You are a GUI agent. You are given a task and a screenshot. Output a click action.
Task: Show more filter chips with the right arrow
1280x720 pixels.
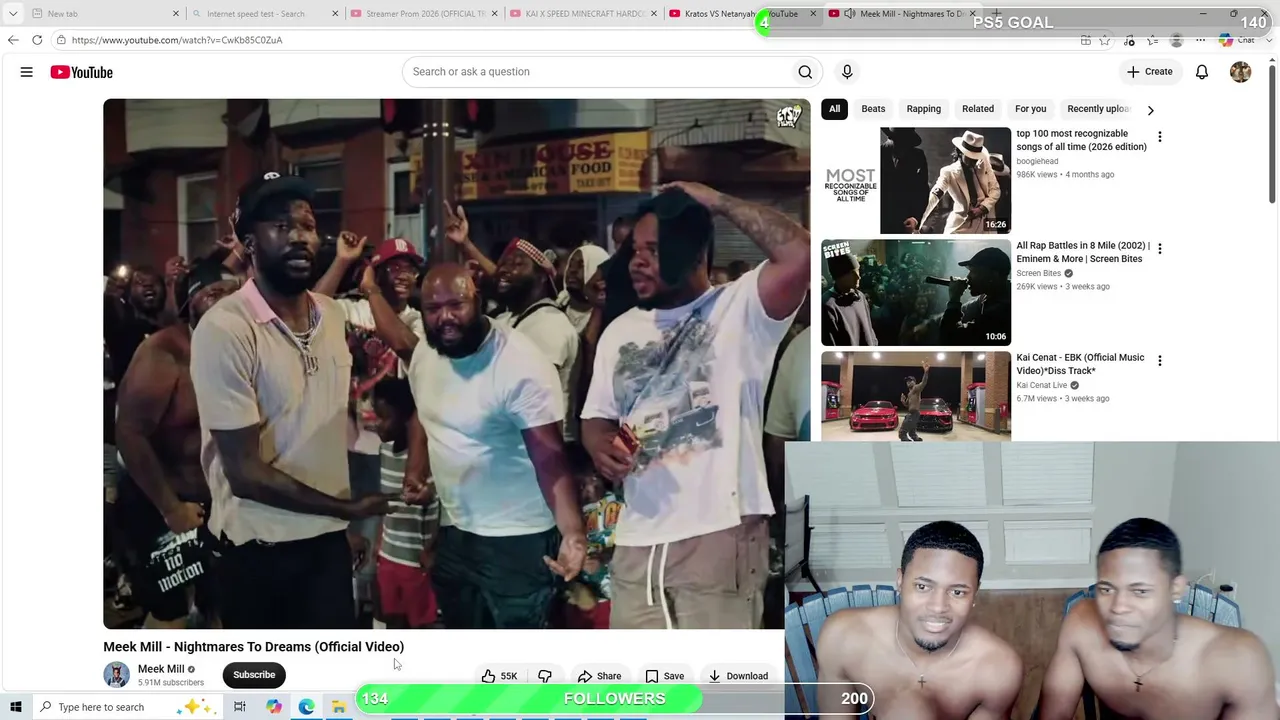1150,110
